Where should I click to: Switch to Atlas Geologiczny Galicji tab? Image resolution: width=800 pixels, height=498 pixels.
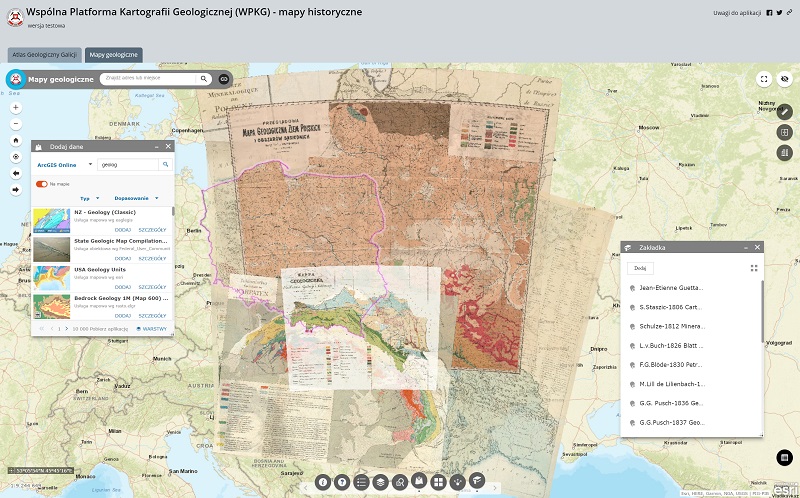tap(44, 55)
